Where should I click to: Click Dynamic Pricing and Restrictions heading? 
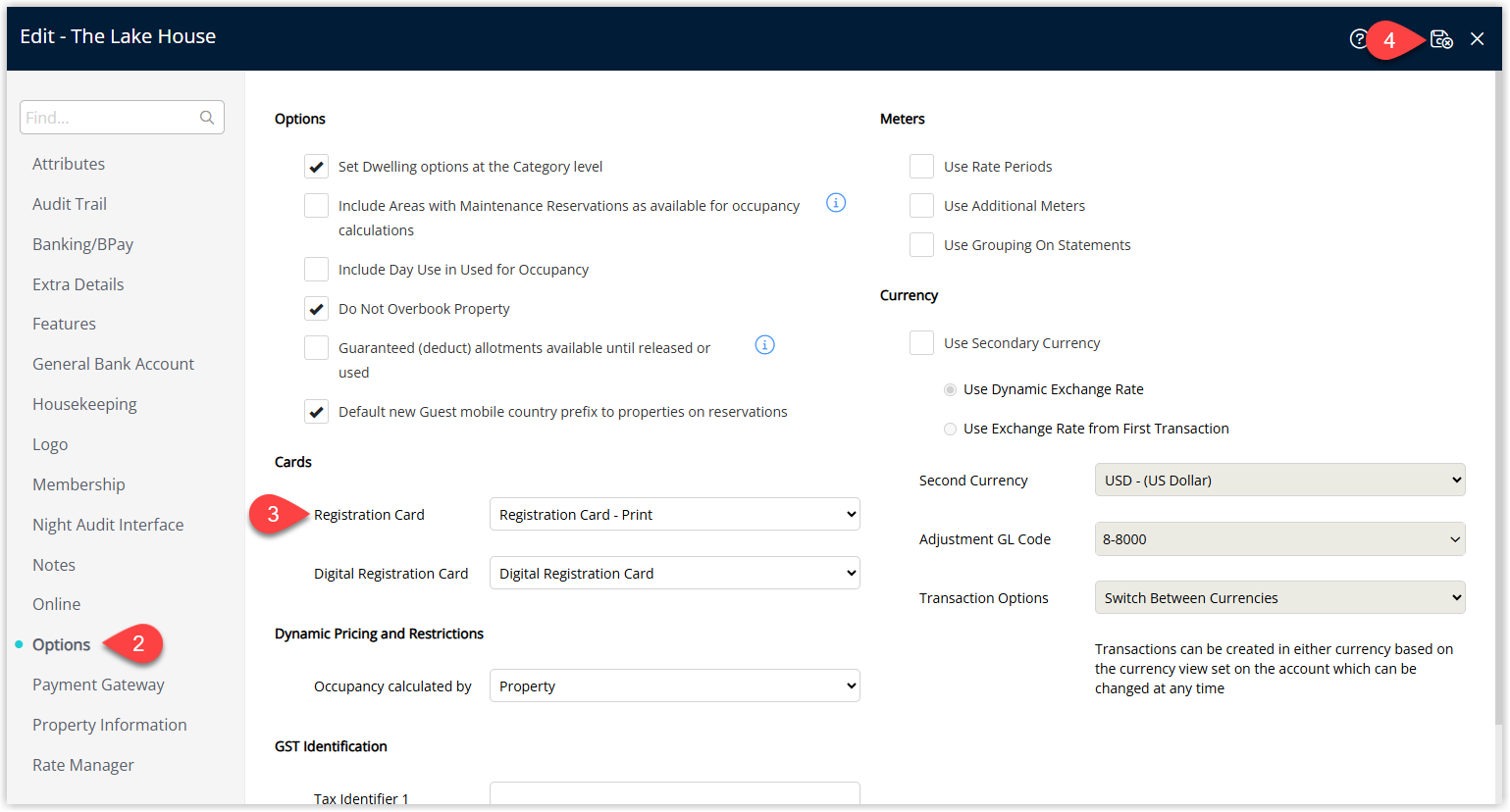(x=379, y=634)
